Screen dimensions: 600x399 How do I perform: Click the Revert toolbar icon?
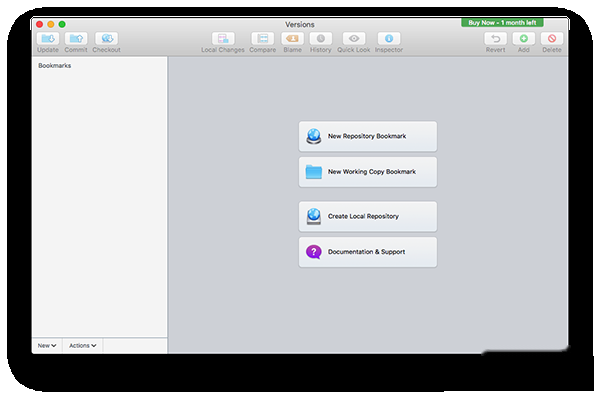click(x=496, y=39)
